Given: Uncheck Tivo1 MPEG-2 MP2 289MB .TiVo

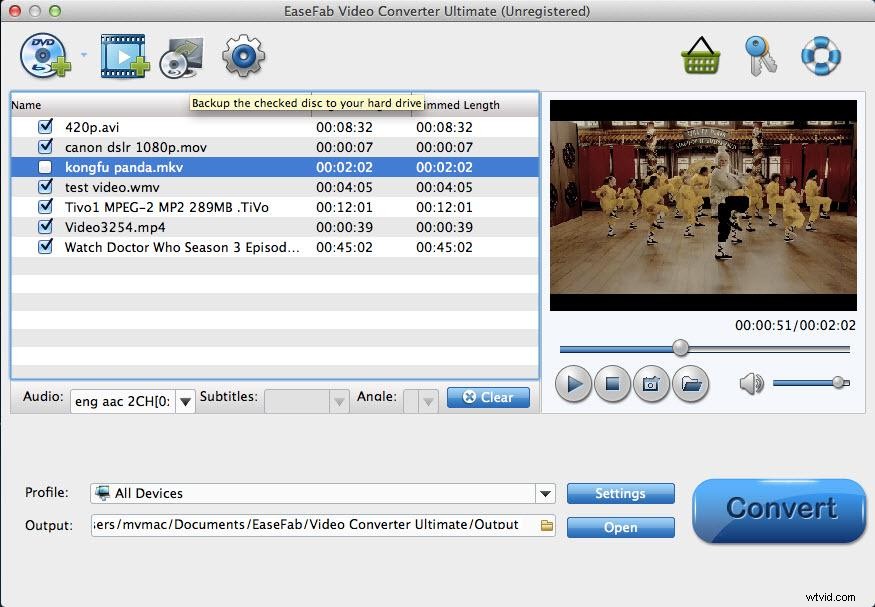Looking at the screenshot, I should pos(44,207).
